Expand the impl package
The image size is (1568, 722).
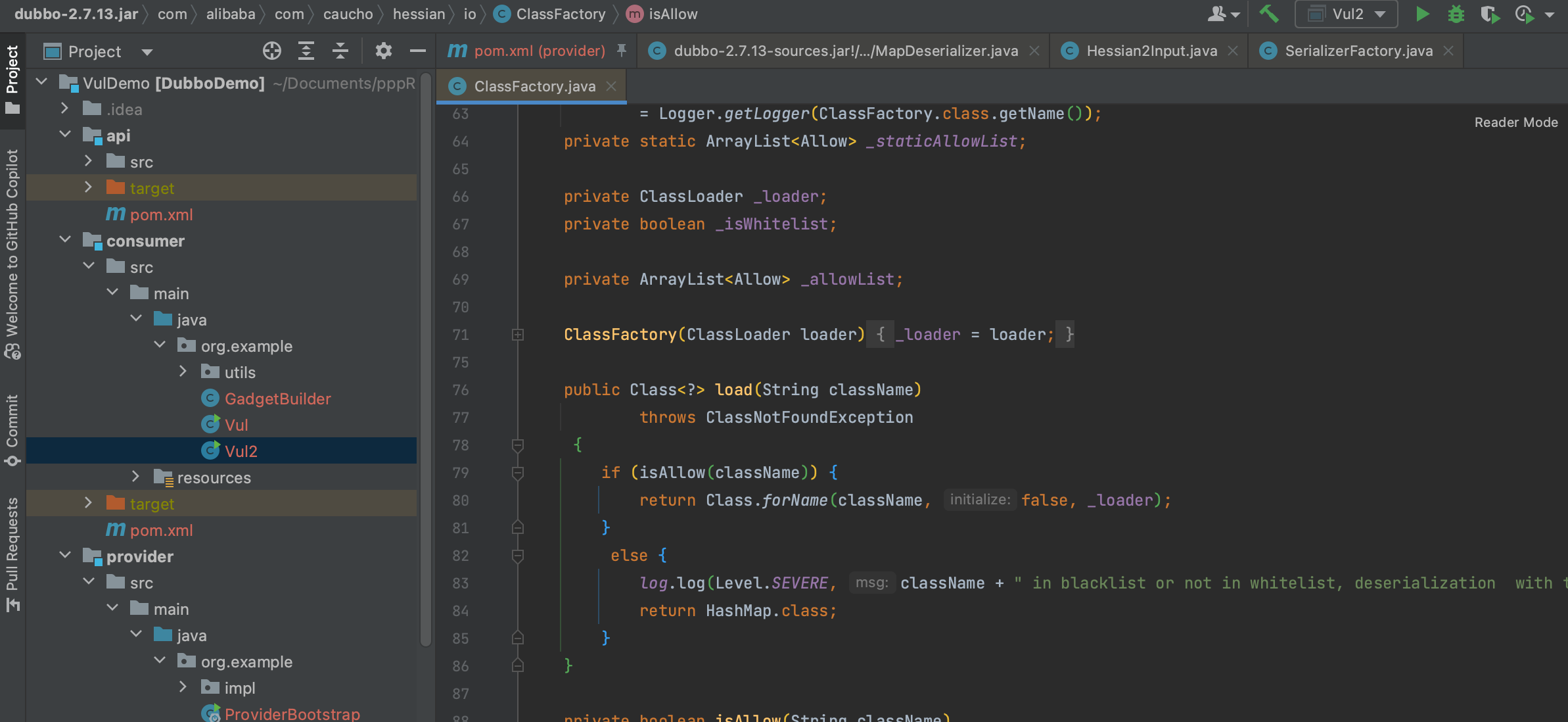click(x=183, y=687)
